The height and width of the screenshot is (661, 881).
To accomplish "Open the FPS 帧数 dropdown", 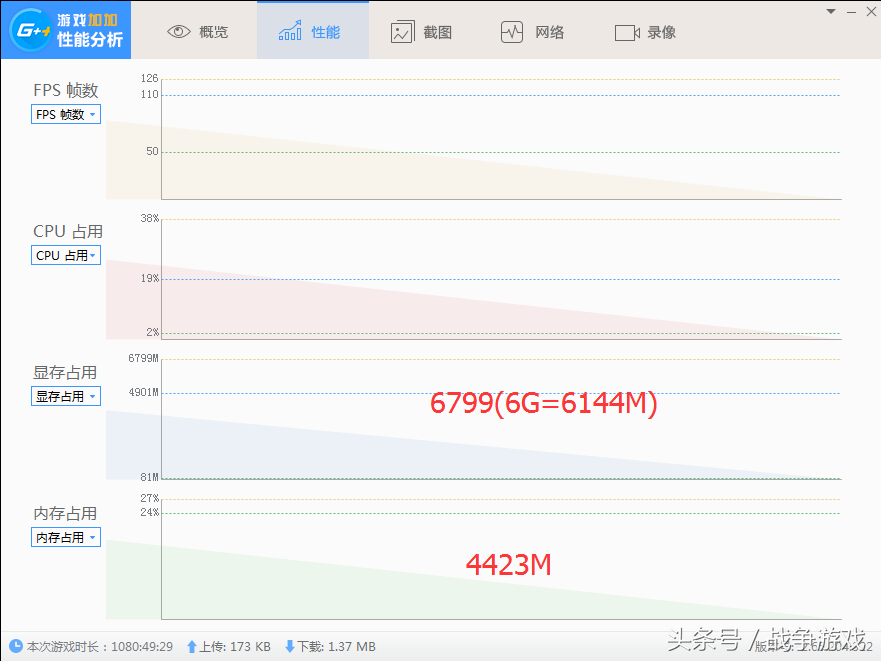I will pos(66,115).
